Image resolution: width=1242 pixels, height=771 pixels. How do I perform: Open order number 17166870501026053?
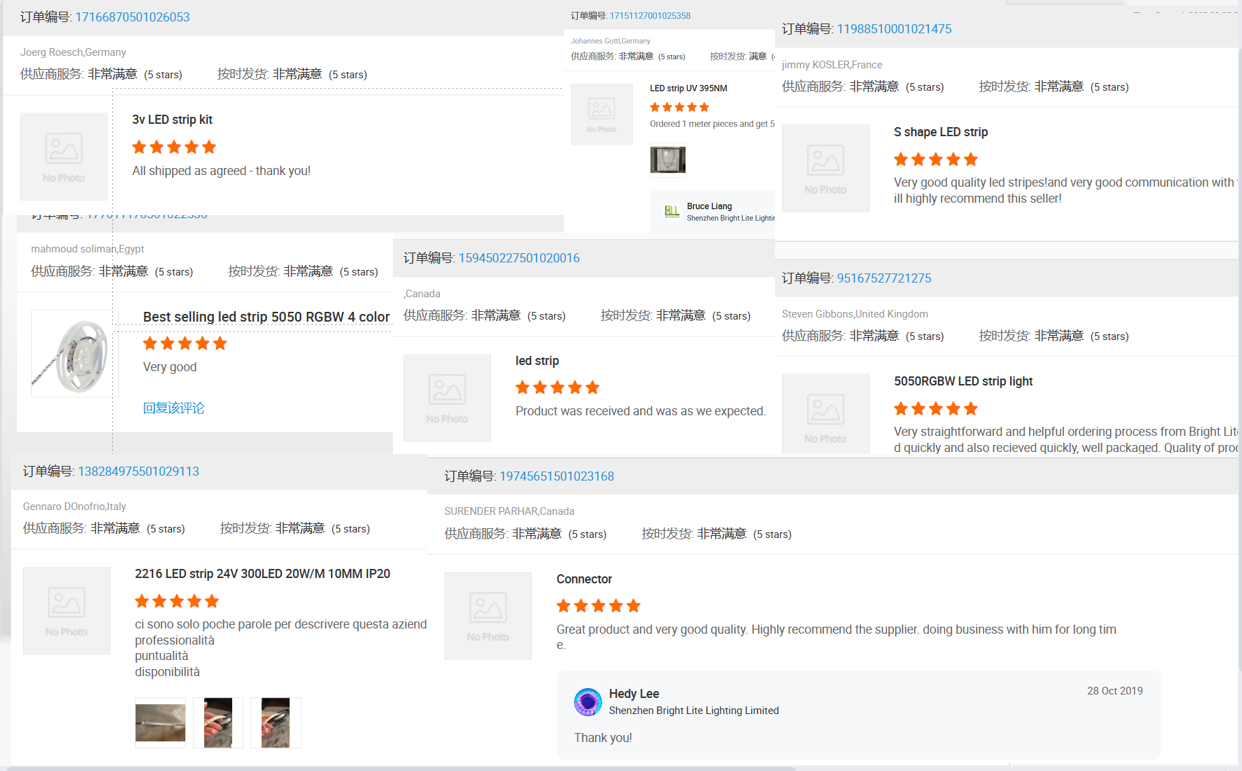(132, 17)
